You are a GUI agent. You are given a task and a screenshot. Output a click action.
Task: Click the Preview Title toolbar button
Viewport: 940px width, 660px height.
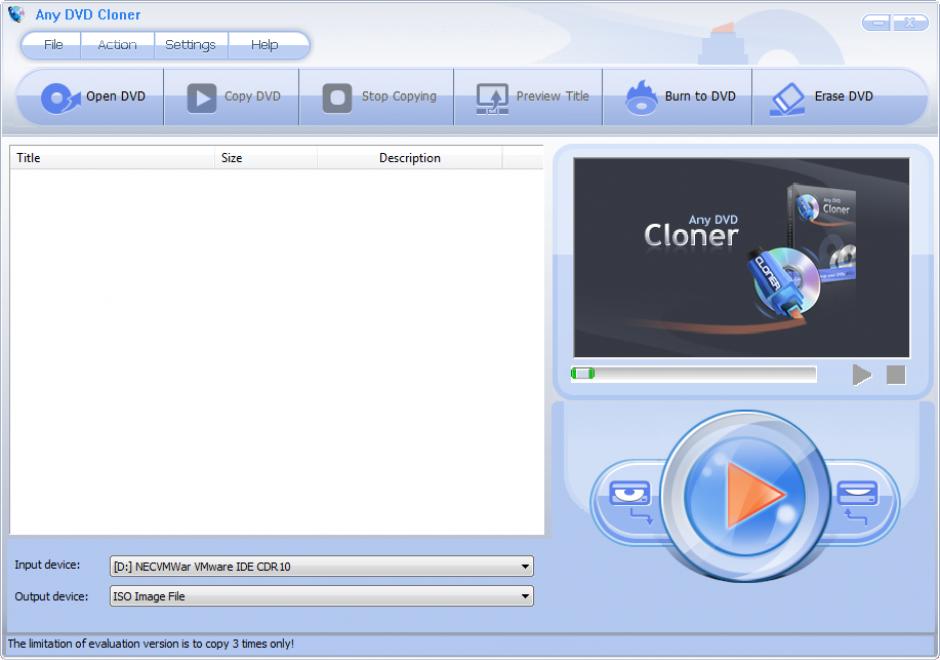[528, 97]
